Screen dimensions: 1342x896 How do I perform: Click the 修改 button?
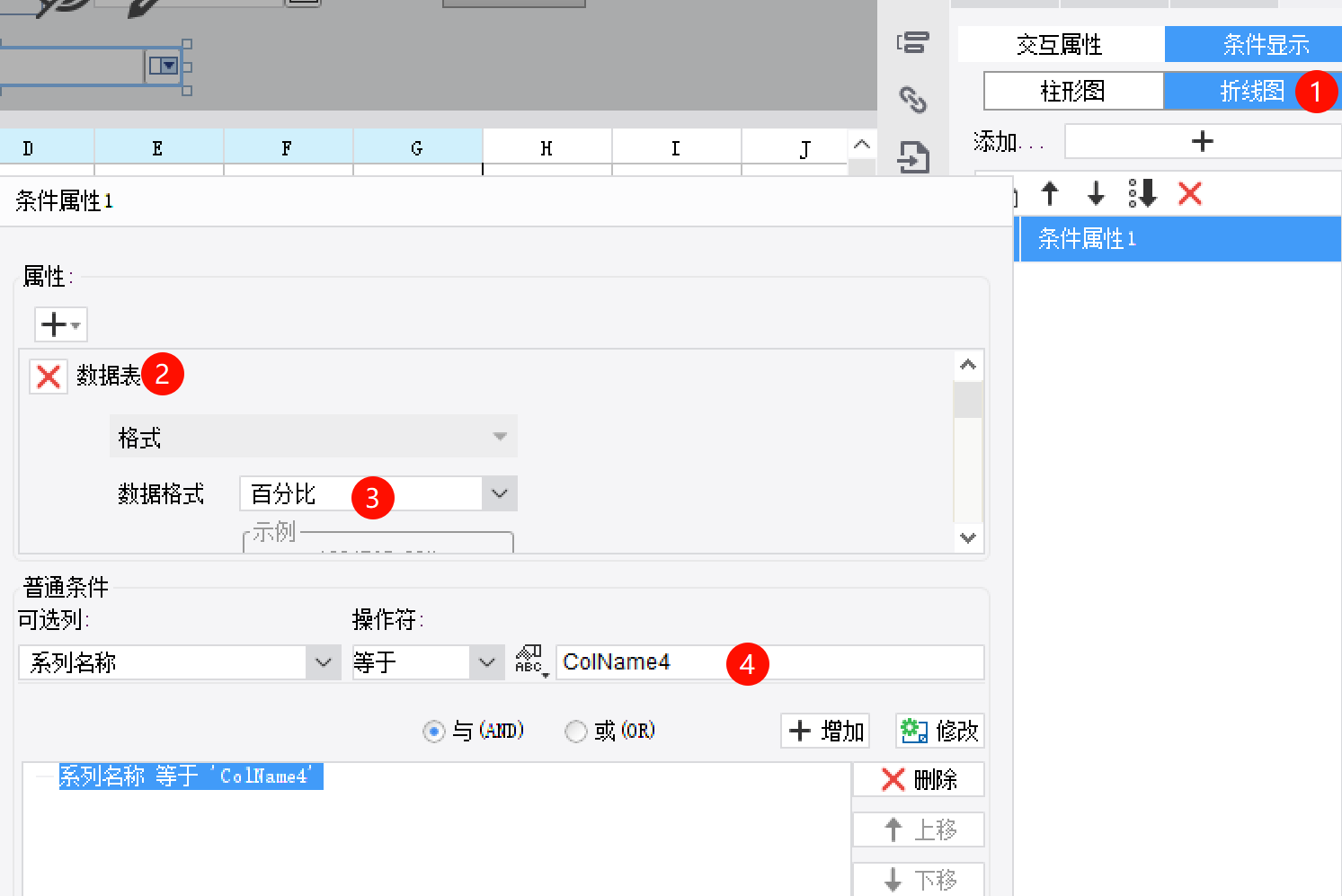click(940, 731)
